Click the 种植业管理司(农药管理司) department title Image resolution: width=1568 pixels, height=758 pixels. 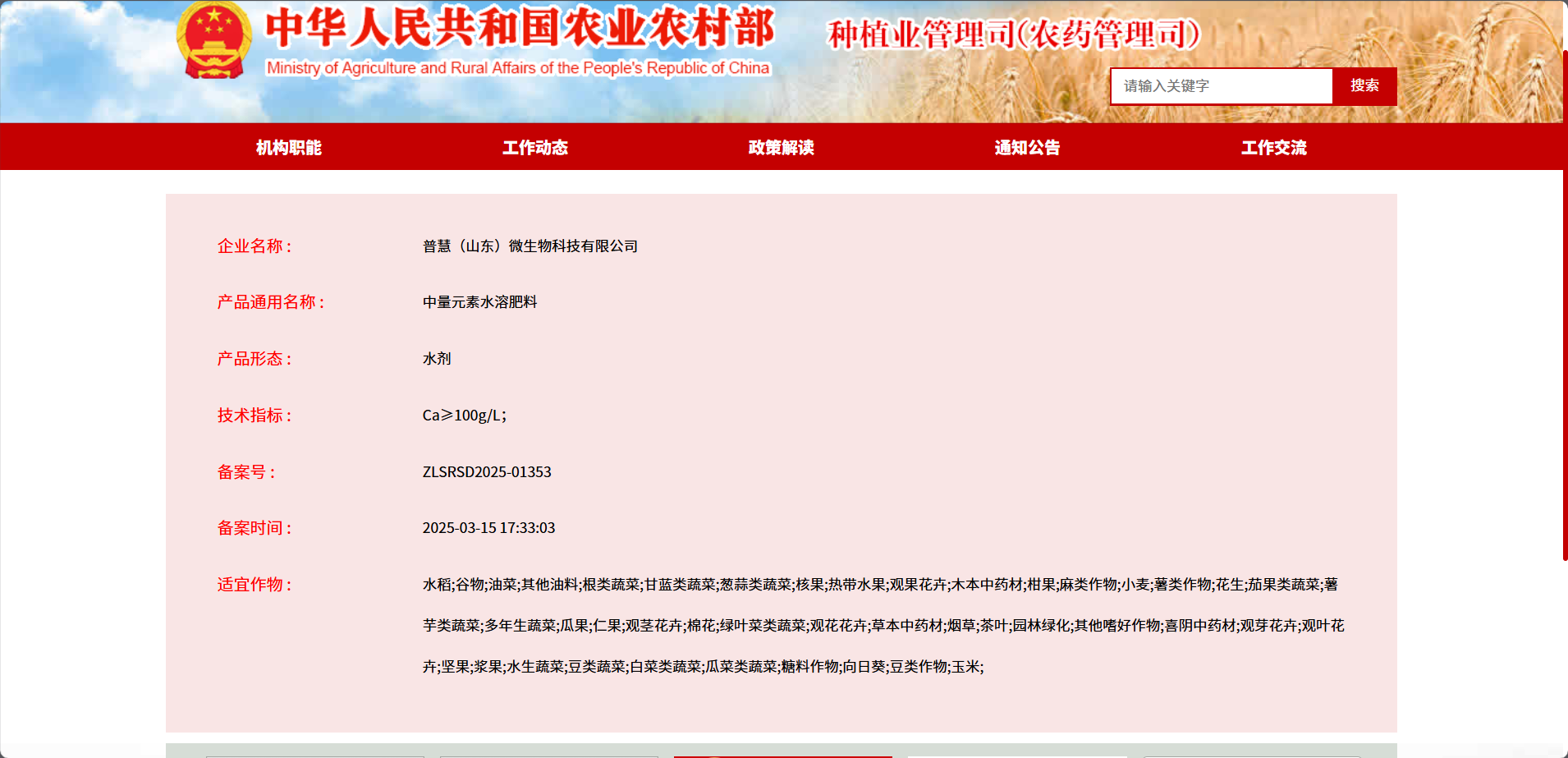pos(1014,34)
